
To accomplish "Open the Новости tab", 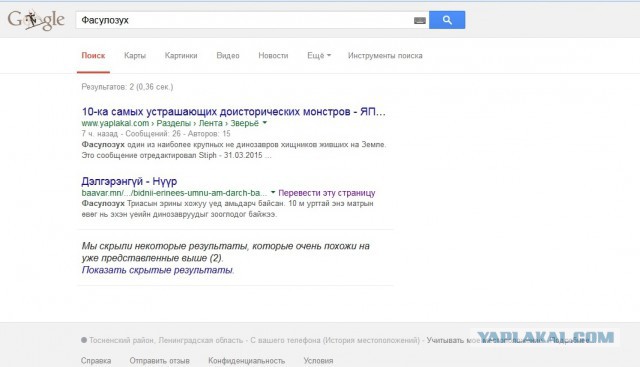I will (x=273, y=56).
